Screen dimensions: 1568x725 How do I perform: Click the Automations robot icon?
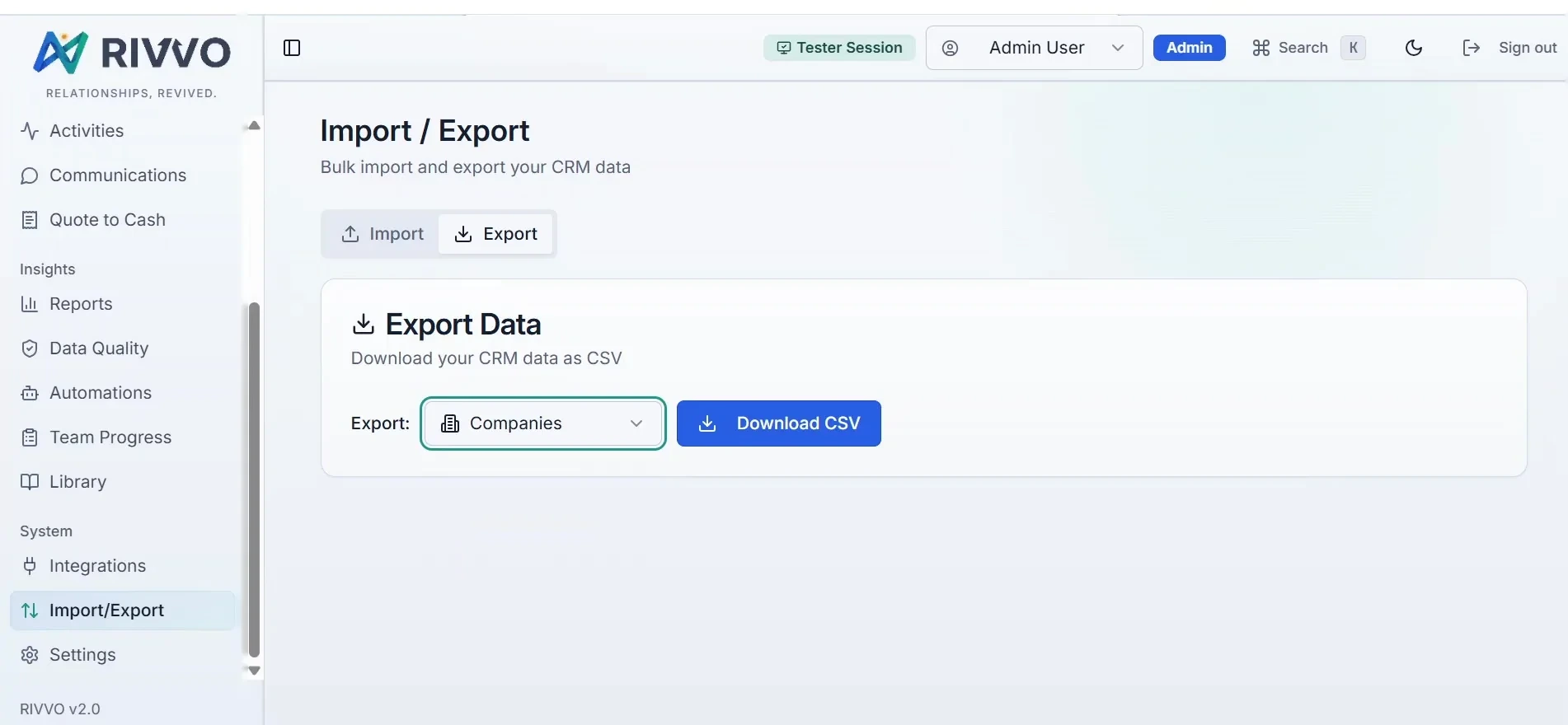click(x=30, y=393)
